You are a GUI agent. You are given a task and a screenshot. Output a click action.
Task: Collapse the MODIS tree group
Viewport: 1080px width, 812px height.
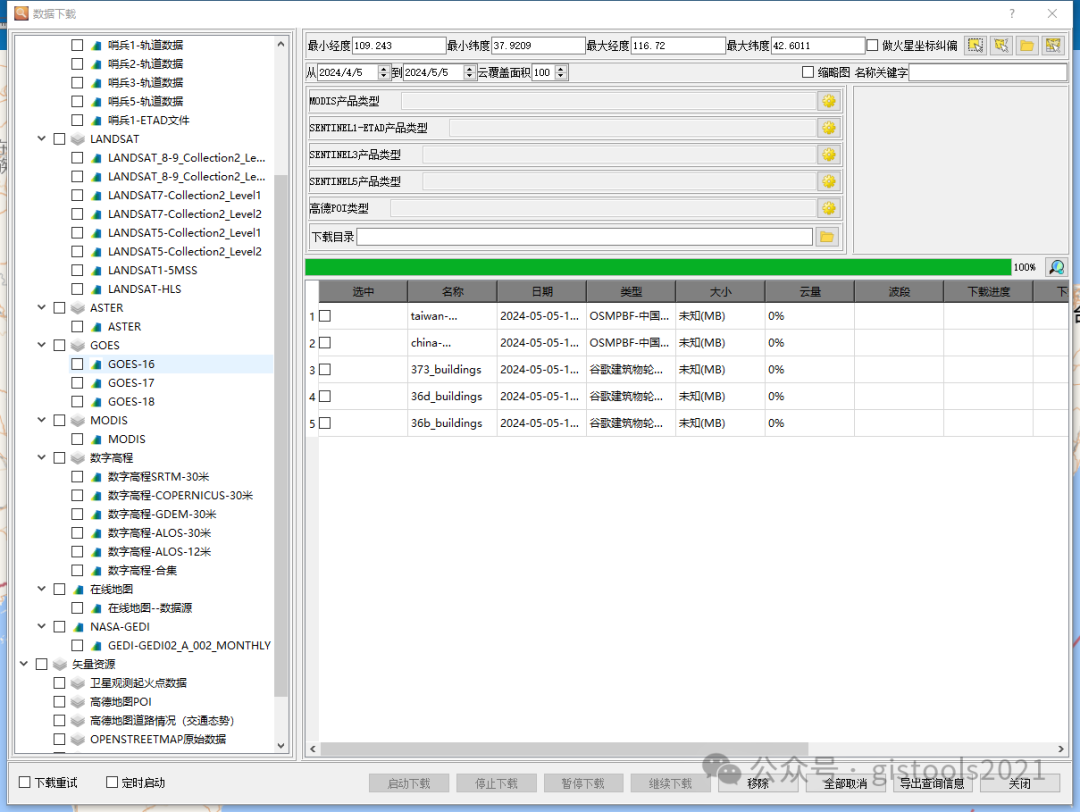[41, 420]
